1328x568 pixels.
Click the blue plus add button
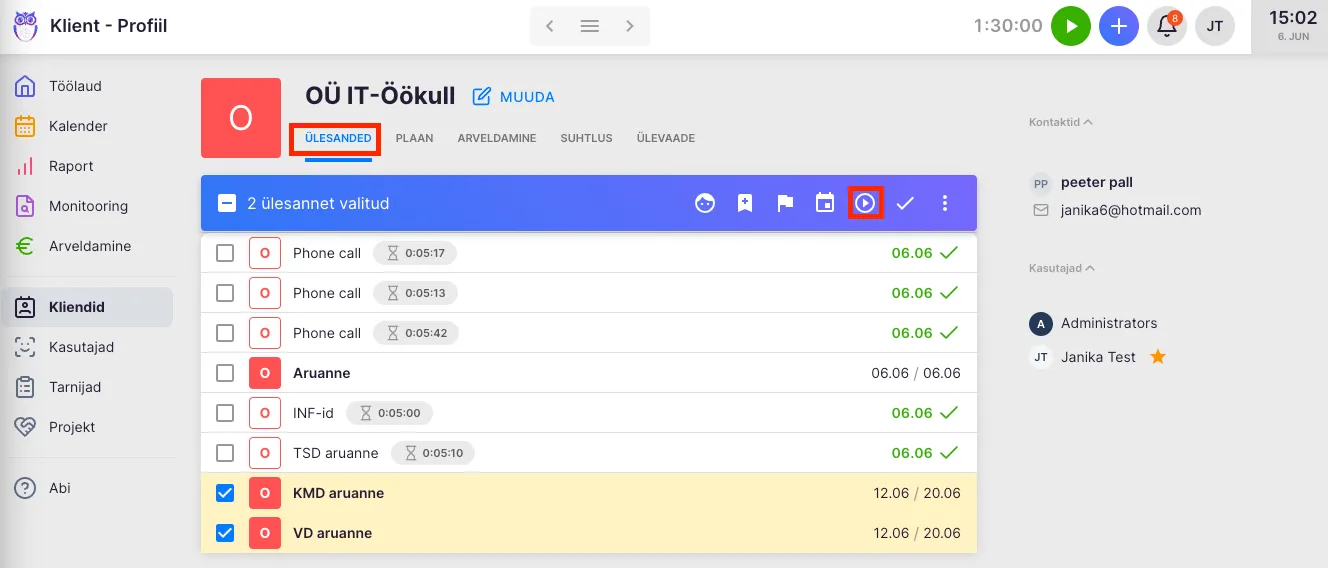click(1118, 26)
